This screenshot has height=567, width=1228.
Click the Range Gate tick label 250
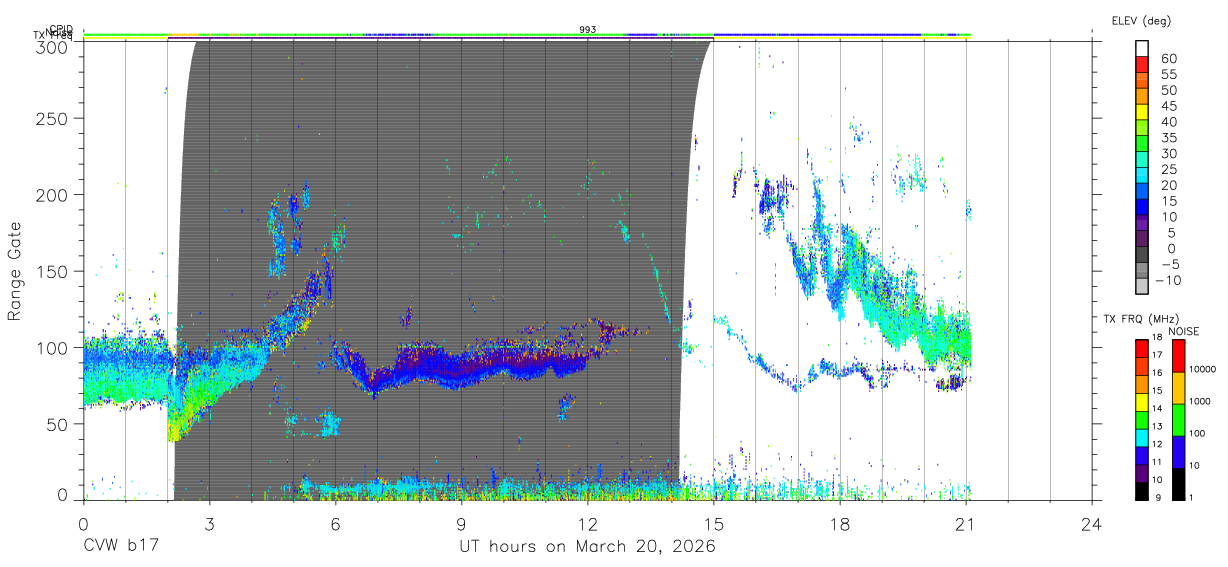(x=54, y=118)
